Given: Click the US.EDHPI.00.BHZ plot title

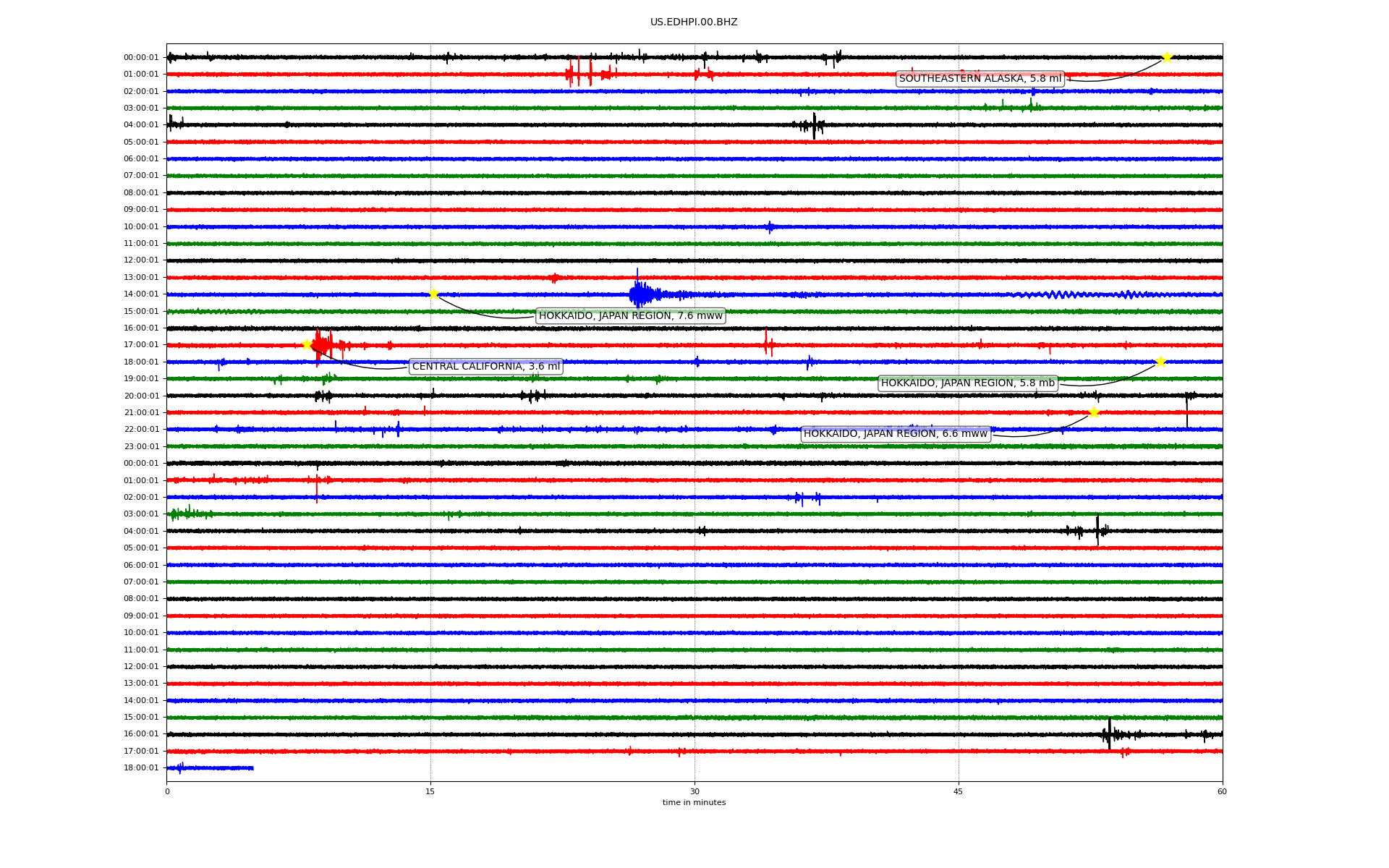Looking at the screenshot, I should point(693,22).
